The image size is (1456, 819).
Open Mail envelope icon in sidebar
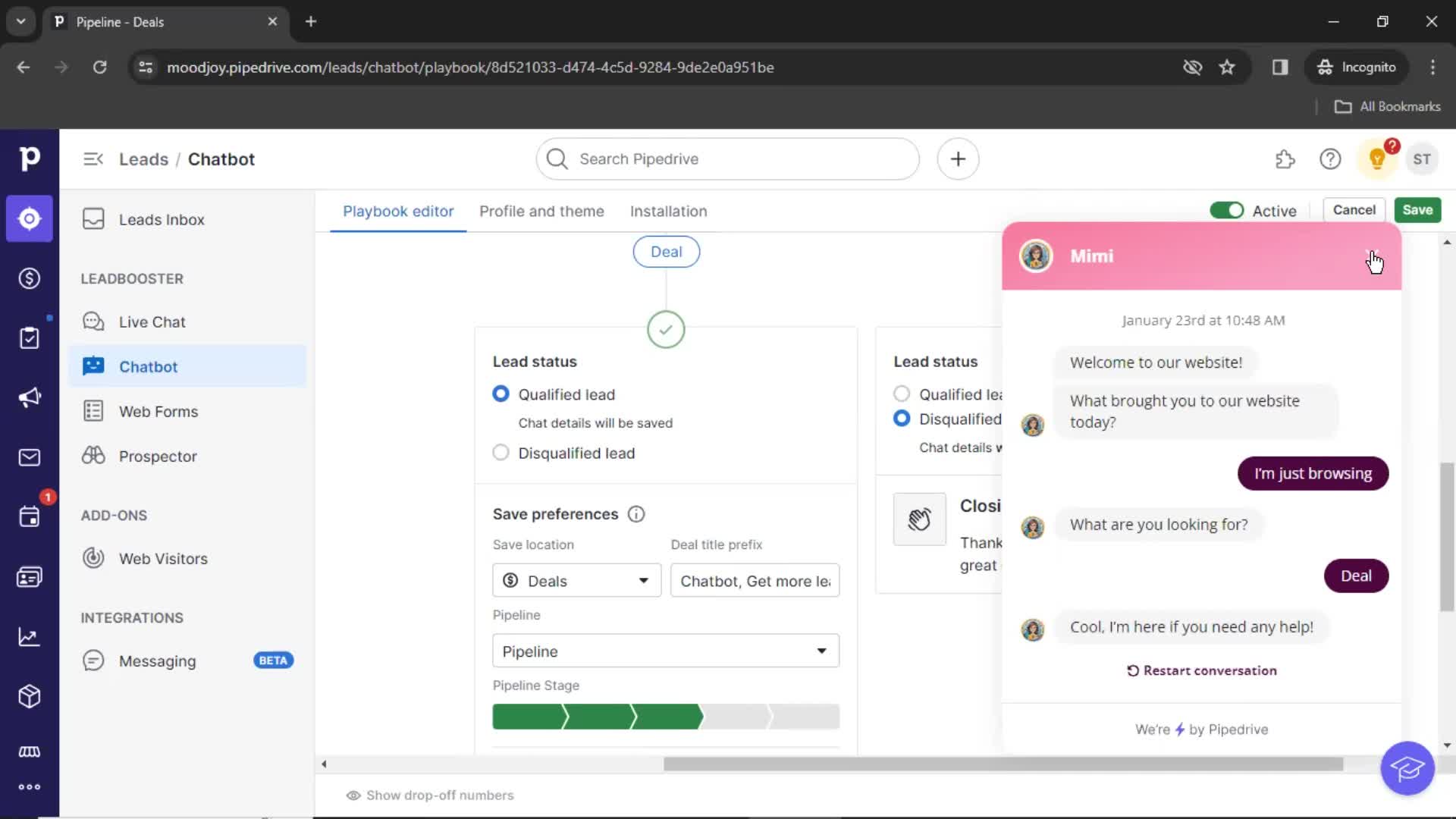pos(29,457)
